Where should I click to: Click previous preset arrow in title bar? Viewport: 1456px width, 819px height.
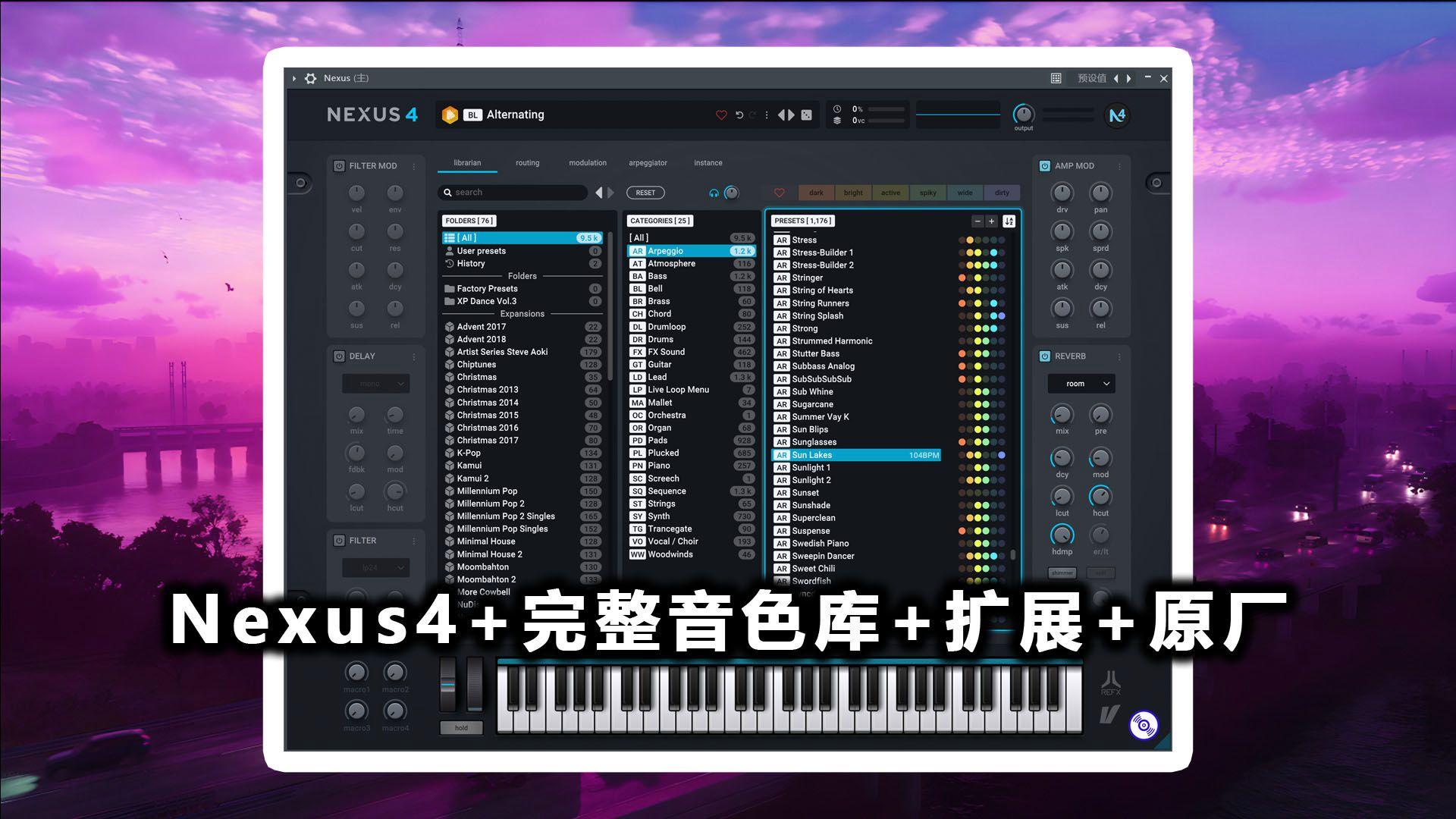pyautogui.click(x=1116, y=78)
